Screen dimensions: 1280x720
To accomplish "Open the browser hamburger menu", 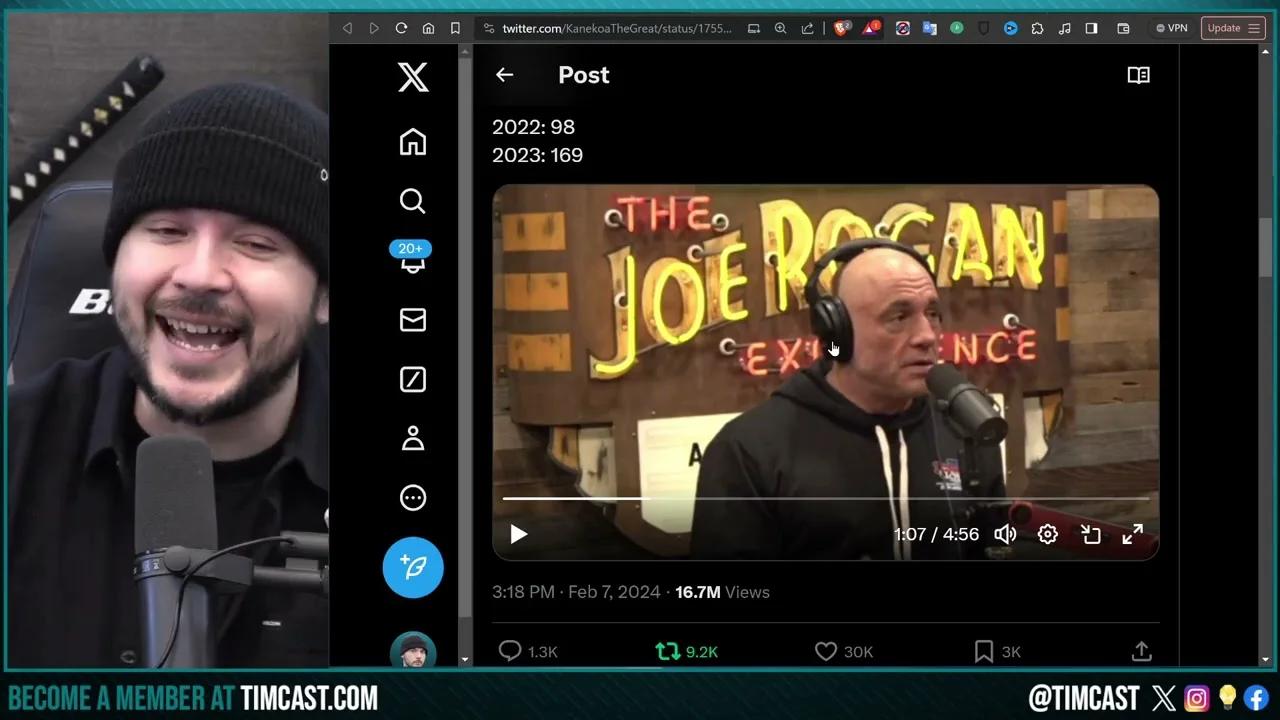I will 1253,28.
